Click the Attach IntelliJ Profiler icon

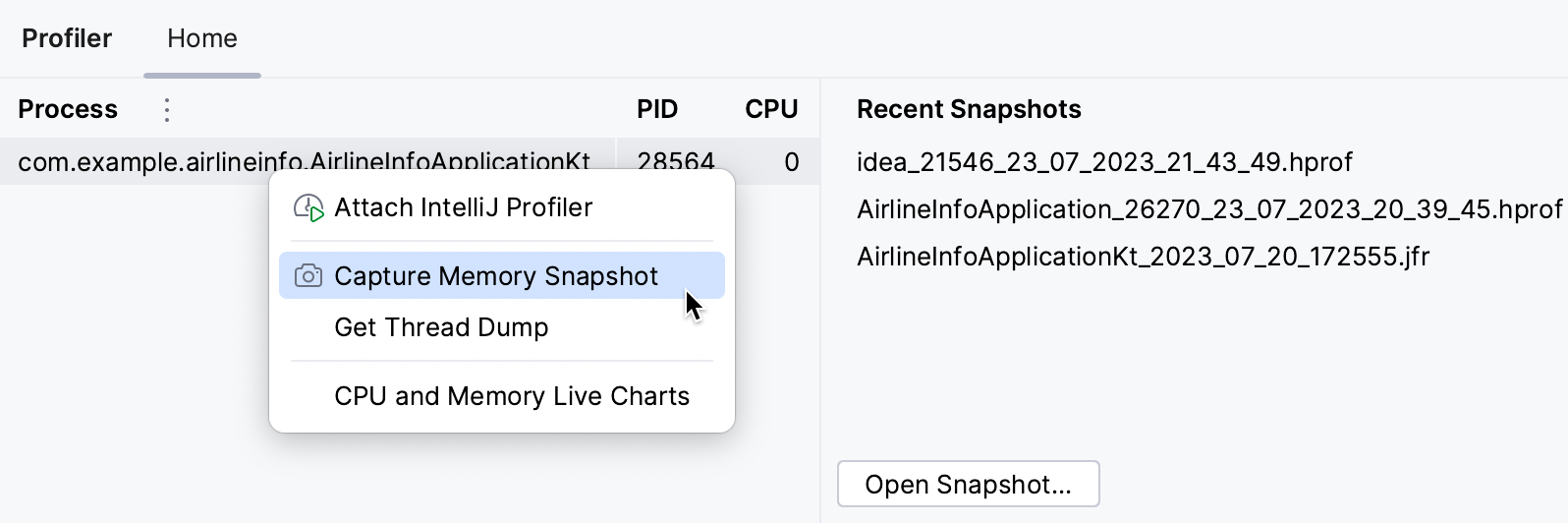(308, 207)
